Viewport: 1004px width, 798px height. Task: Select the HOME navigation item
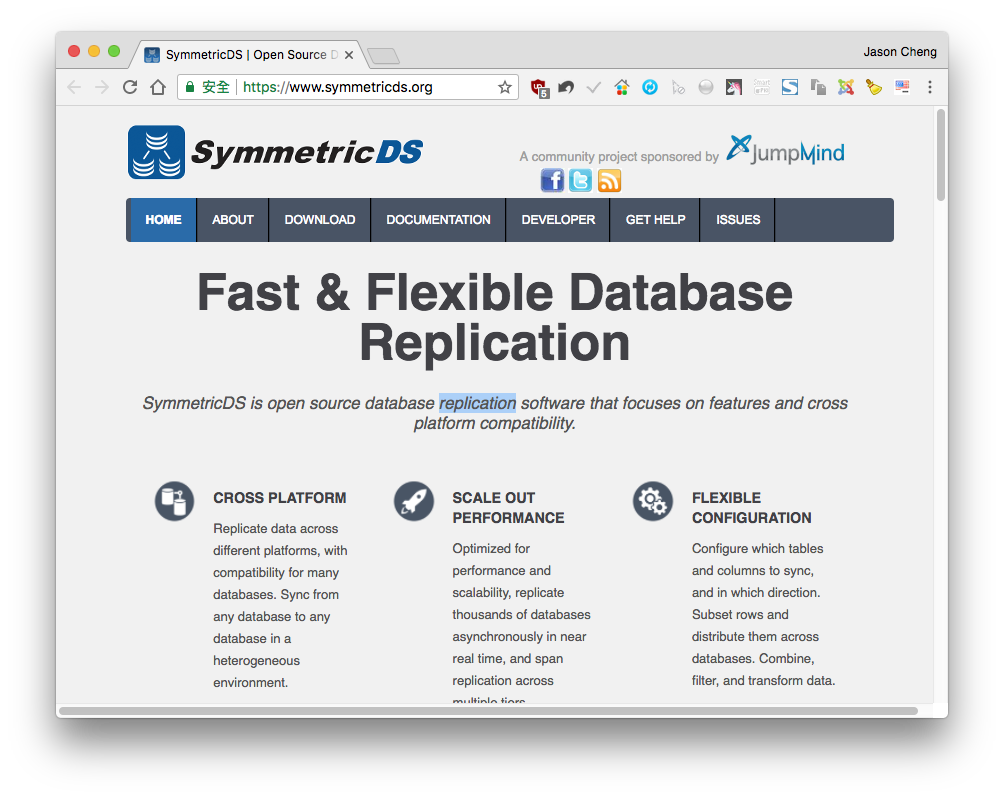[163, 220]
